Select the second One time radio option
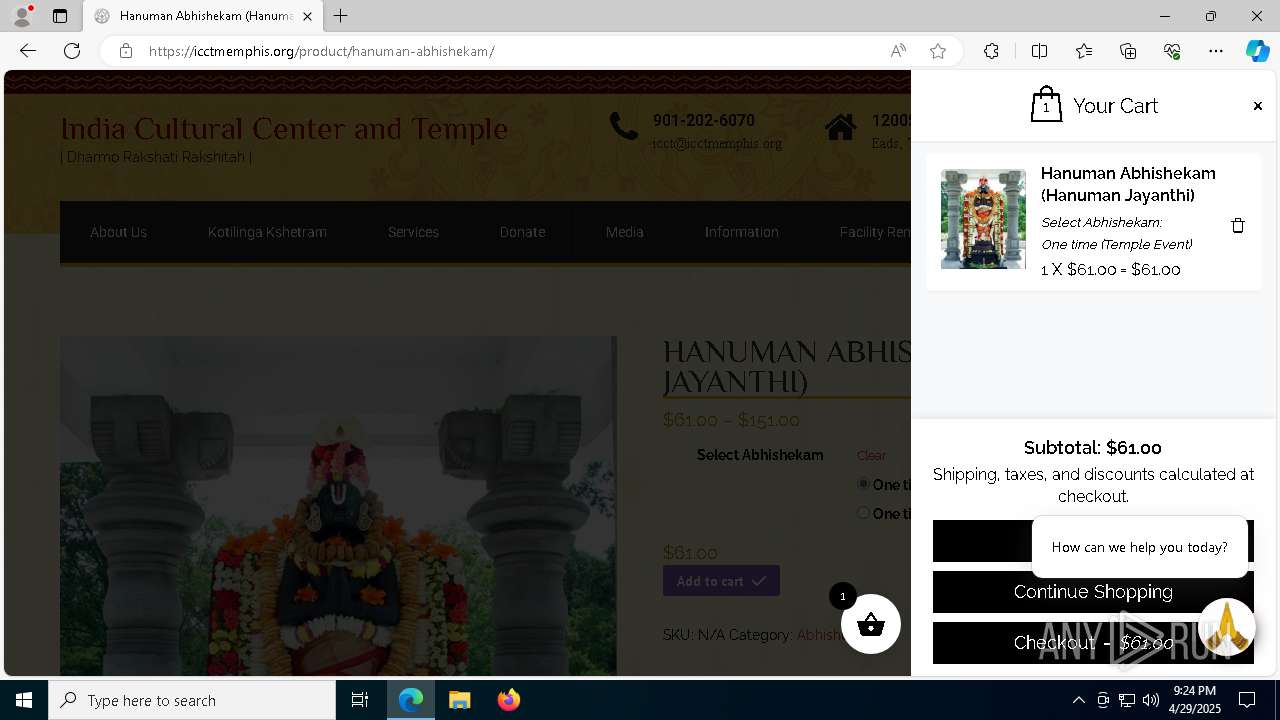This screenshot has width=1280, height=720. pyautogui.click(x=863, y=513)
